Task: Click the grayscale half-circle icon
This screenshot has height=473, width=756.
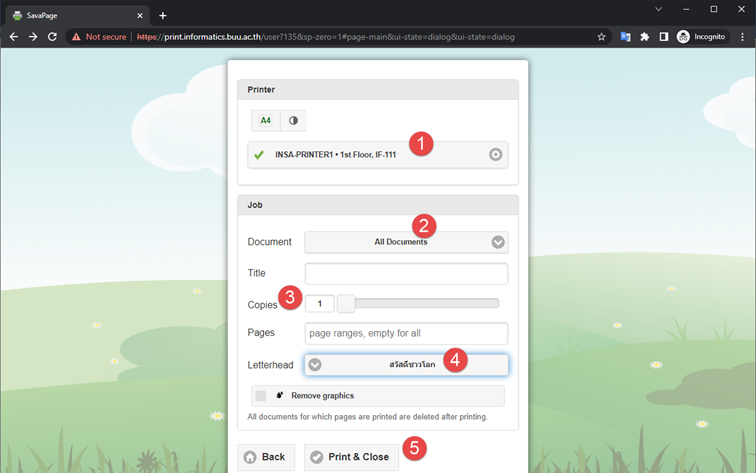Action: pos(293,121)
